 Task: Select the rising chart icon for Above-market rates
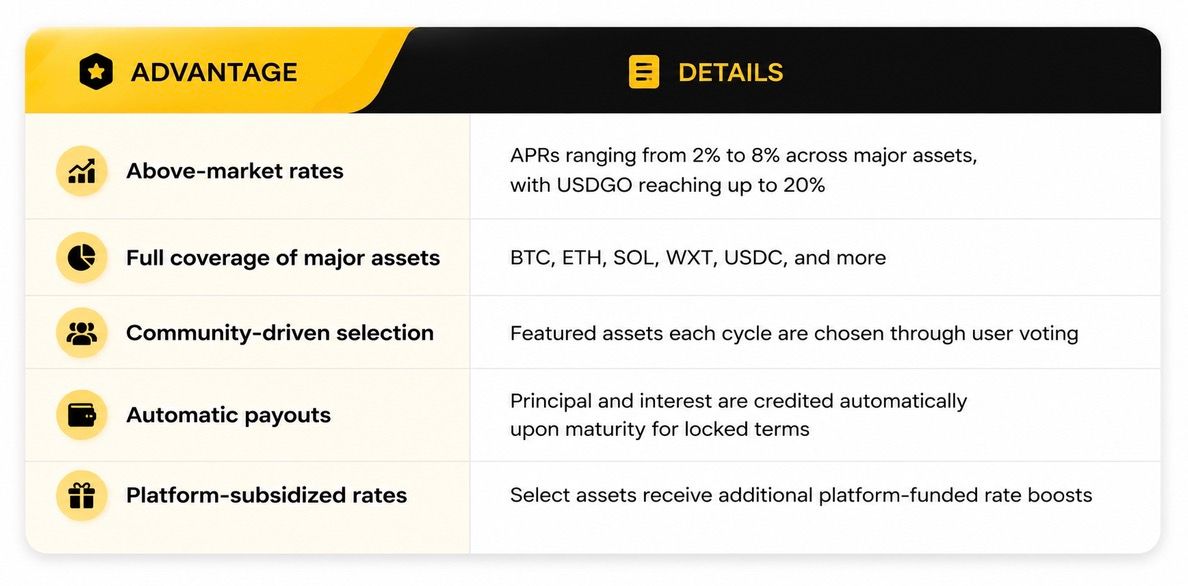(82, 171)
